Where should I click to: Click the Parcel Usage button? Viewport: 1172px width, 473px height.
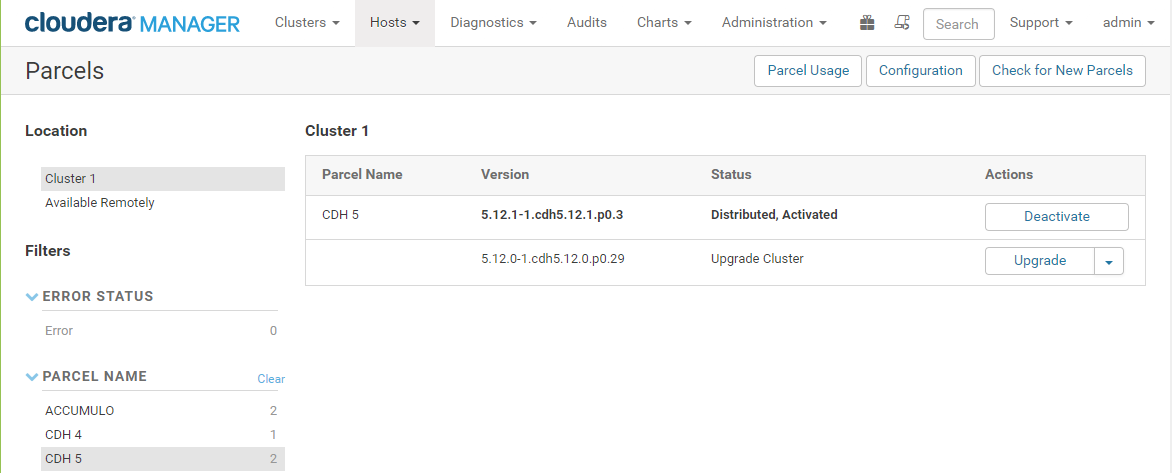tap(808, 71)
